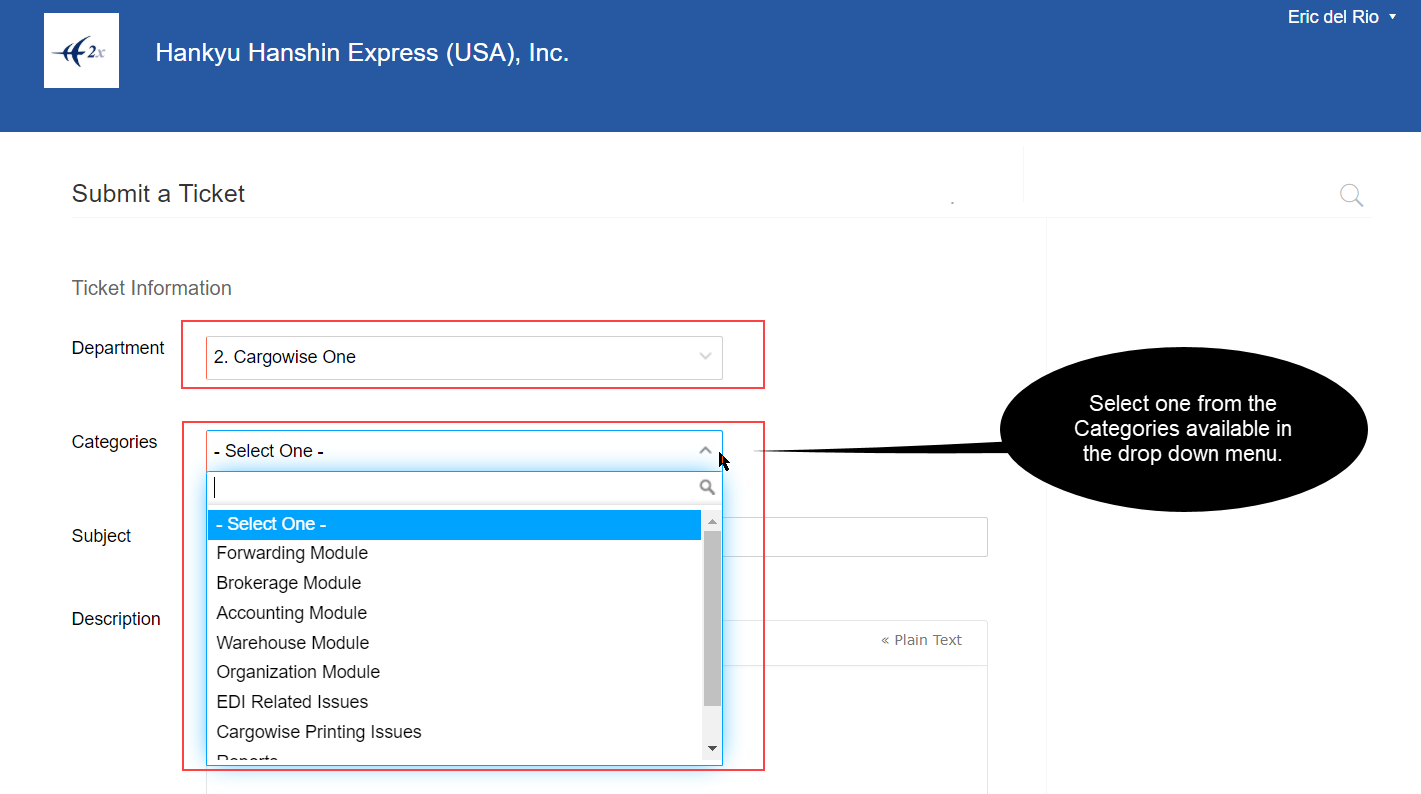Click the Submit a Ticket heading
The image size is (1421, 794).
pyautogui.click(x=158, y=194)
